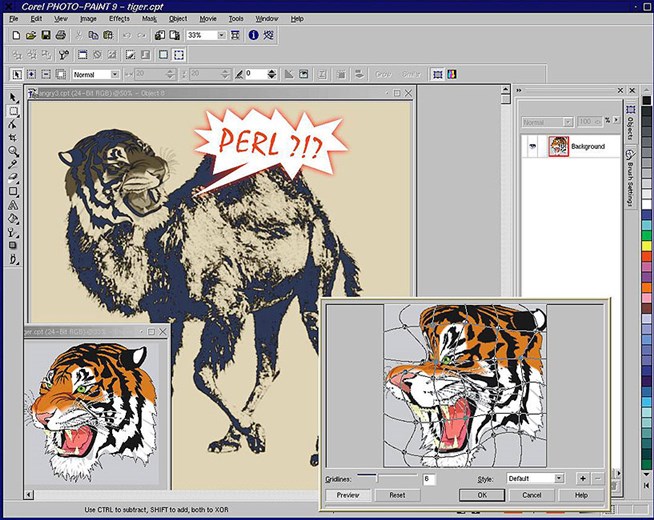Image resolution: width=654 pixels, height=520 pixels.
Task: Click the Save disk icon
Action: (x=46, y=35)
